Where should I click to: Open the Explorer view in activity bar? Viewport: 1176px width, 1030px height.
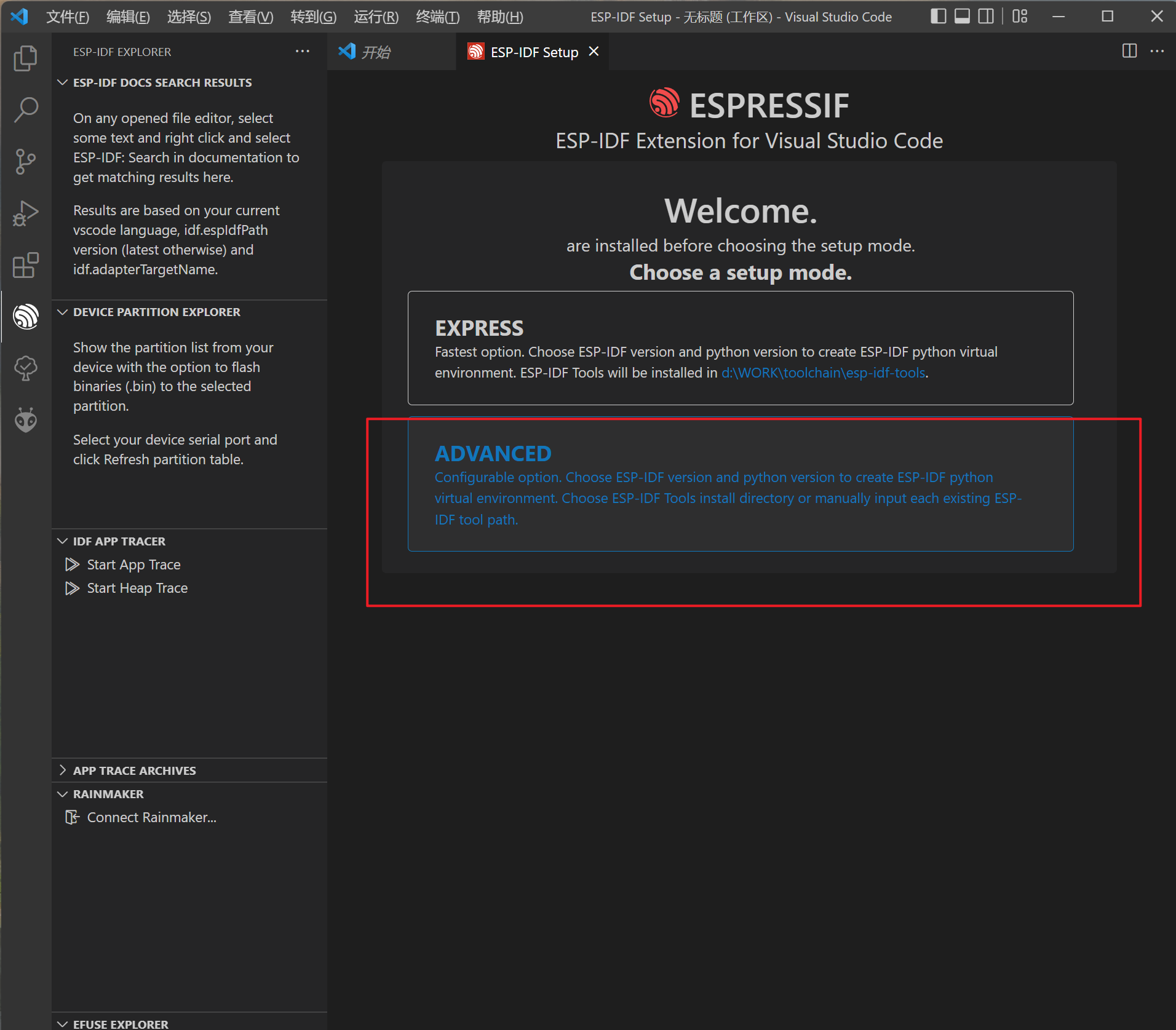[25, 58]
